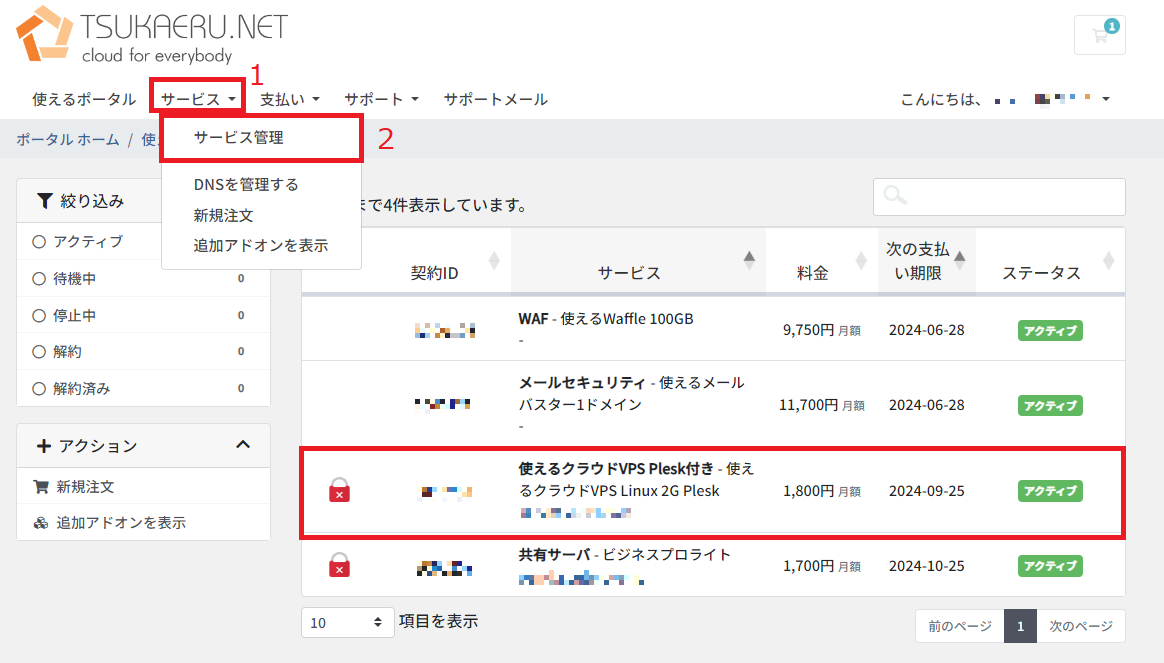Click the search magnifier icon
1164x663 pixels.
click(x=895, y=195)
